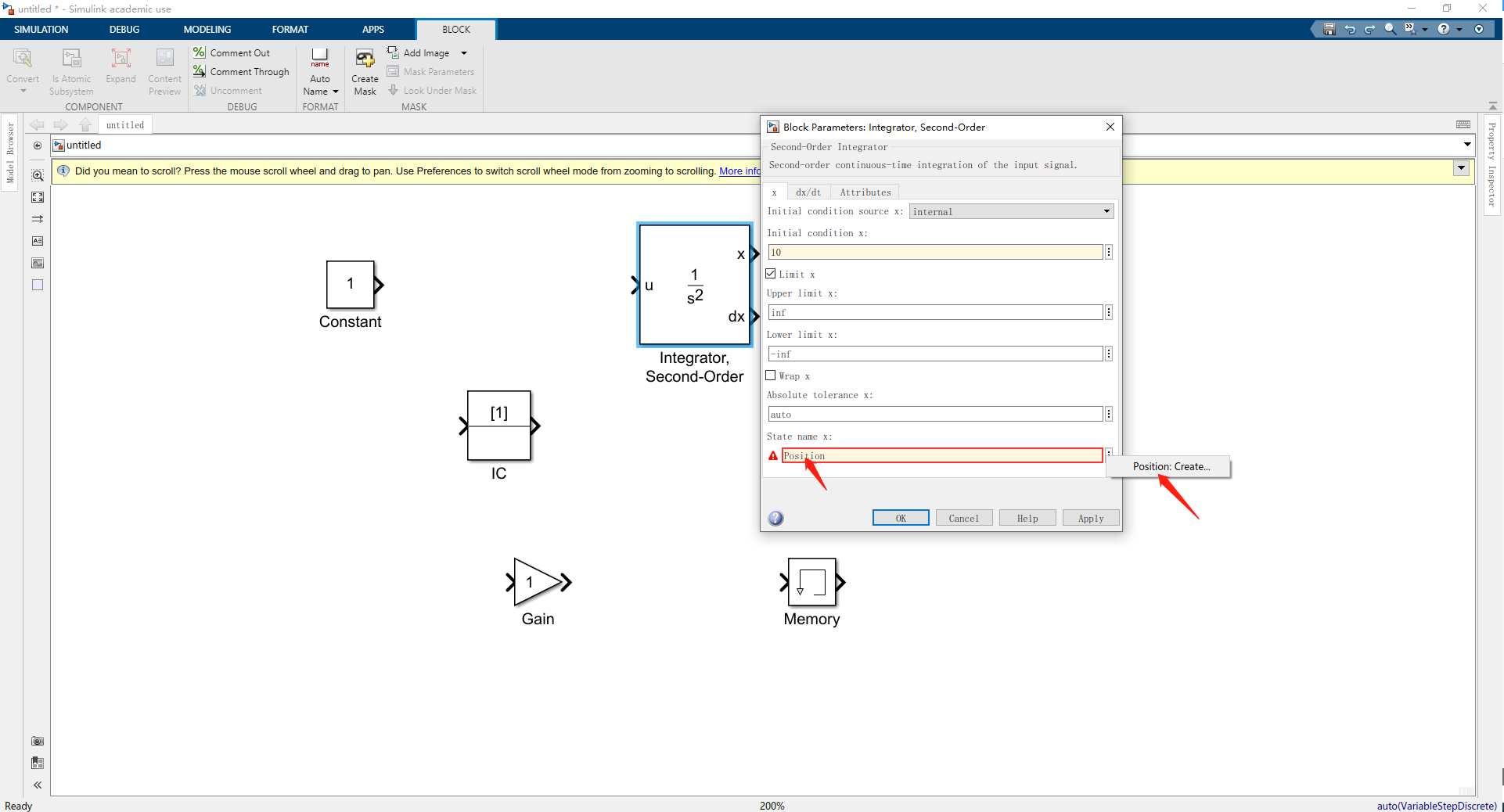The image size is (1504, 812).
Task: Click the Auto Name icon
Action: pos(320,57)
